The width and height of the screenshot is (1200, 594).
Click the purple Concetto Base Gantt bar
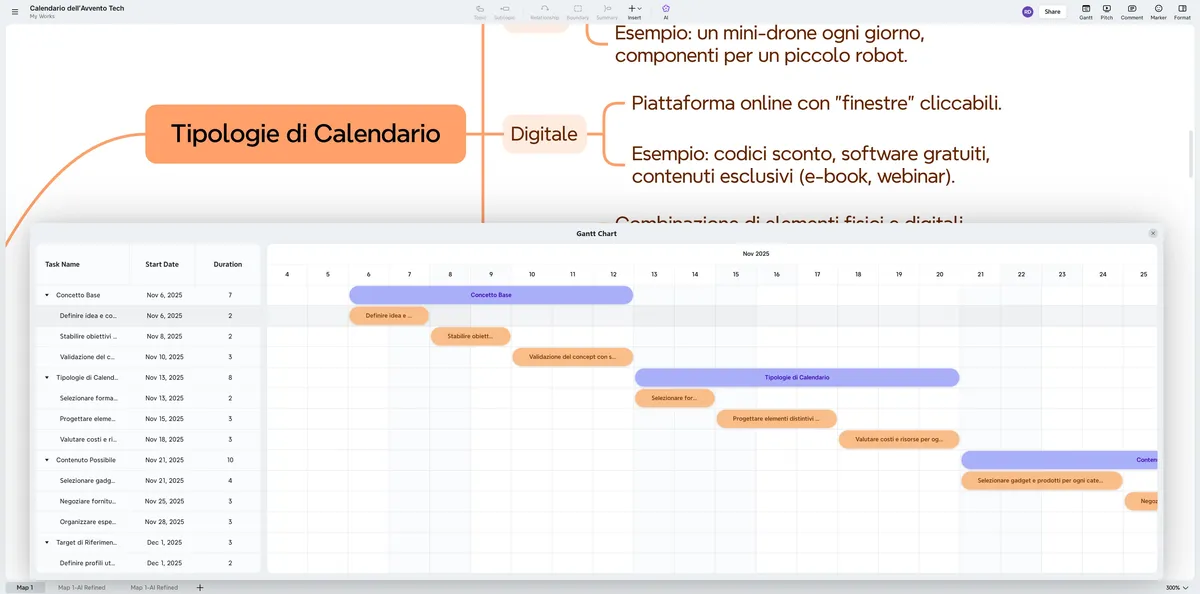coord(491,295)
